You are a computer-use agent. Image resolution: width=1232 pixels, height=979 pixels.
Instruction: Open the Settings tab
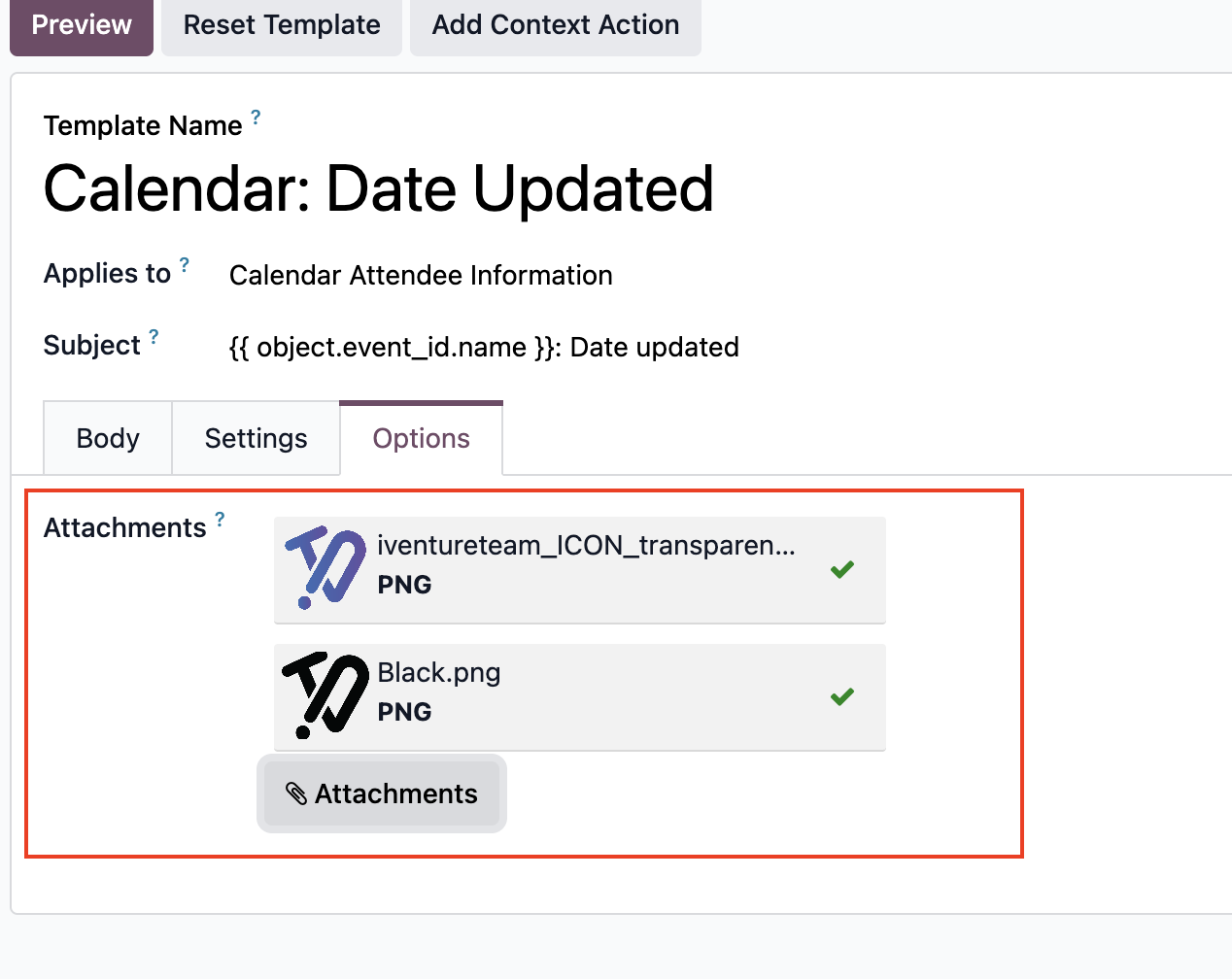pos(256,438)
